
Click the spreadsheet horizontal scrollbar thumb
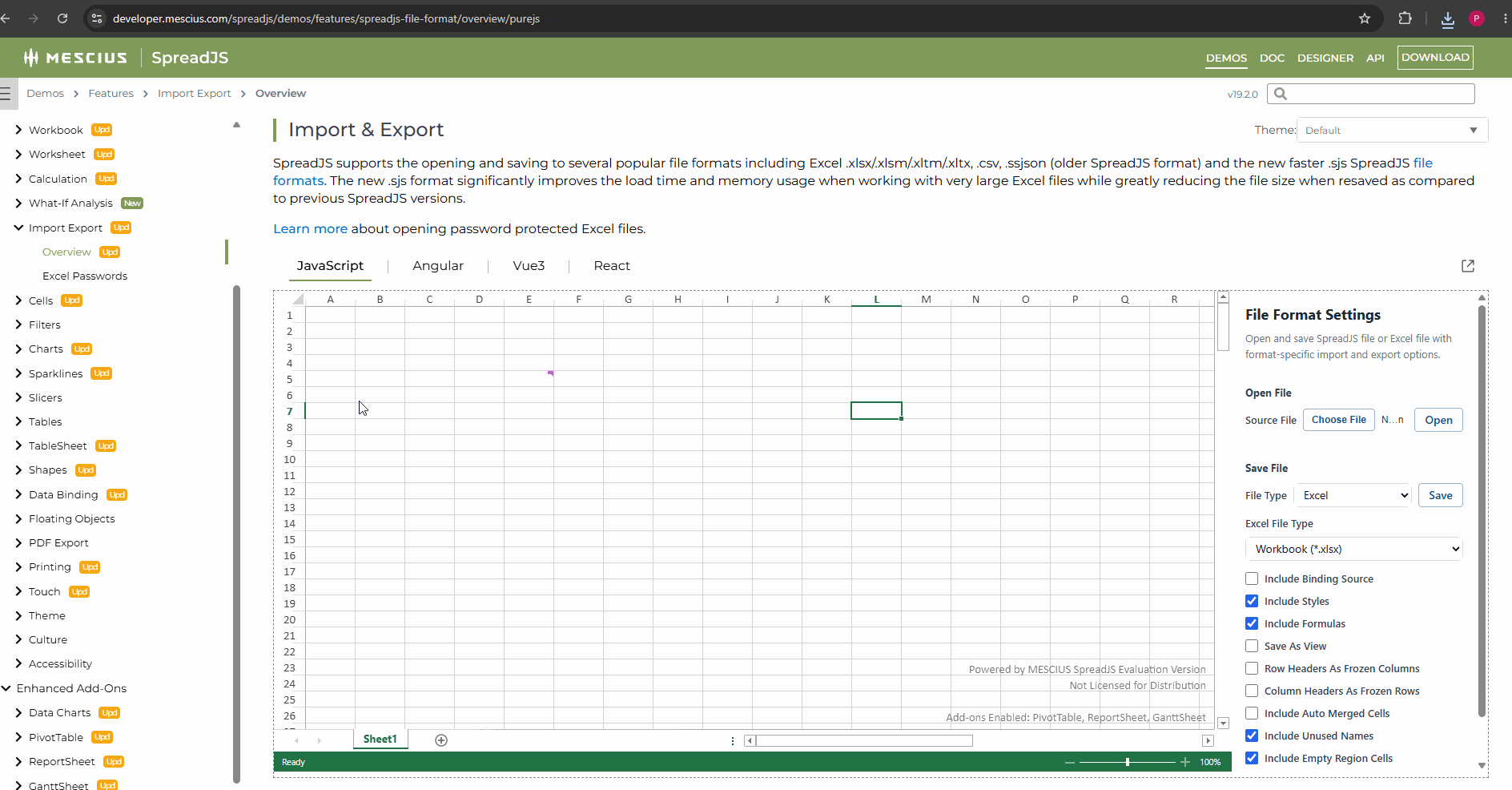click(x=864, y=741)
